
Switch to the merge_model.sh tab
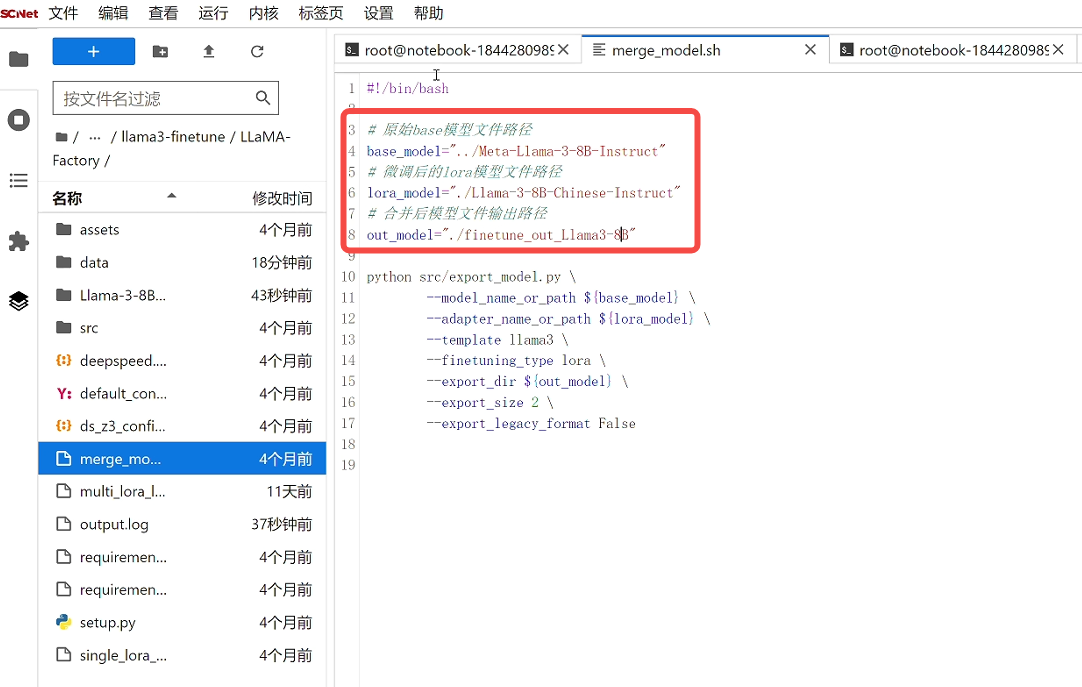click(665, 50)
